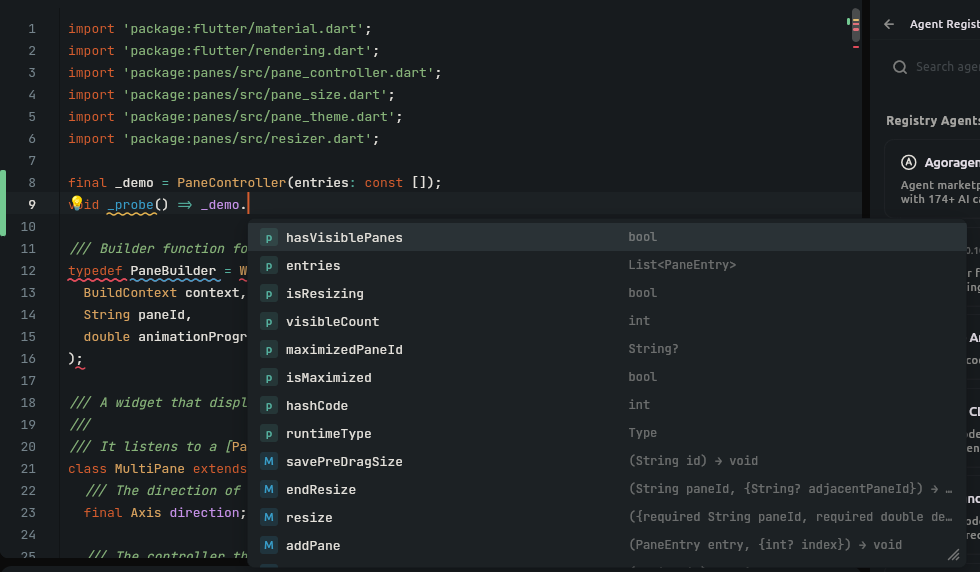Click line number 12 in gutter
The width and height of the screenshot is (980, 572).
[x=28, y=271]
